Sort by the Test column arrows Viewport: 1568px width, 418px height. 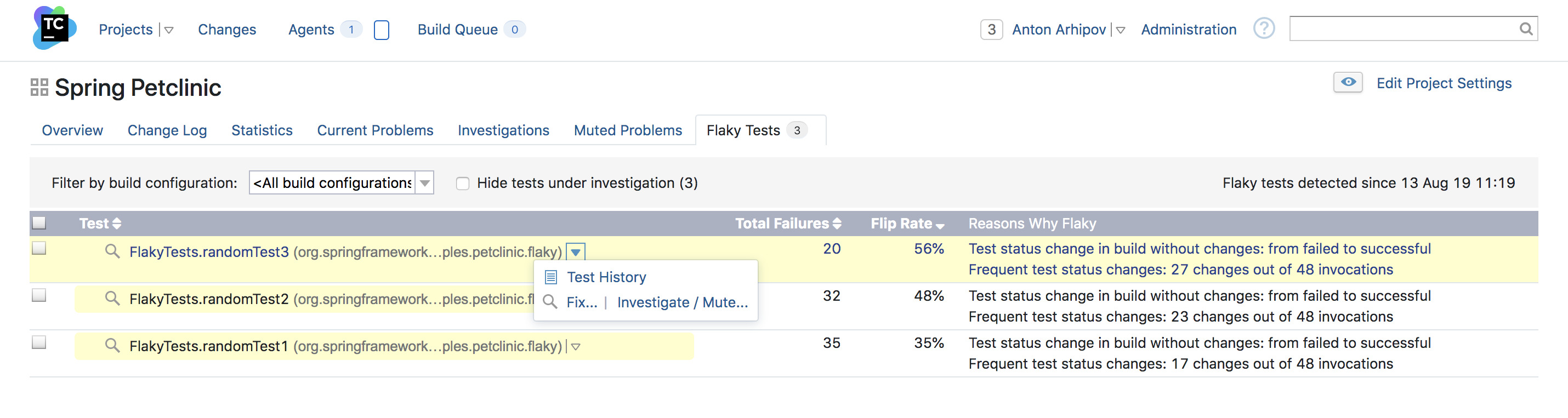click(117, 224)
